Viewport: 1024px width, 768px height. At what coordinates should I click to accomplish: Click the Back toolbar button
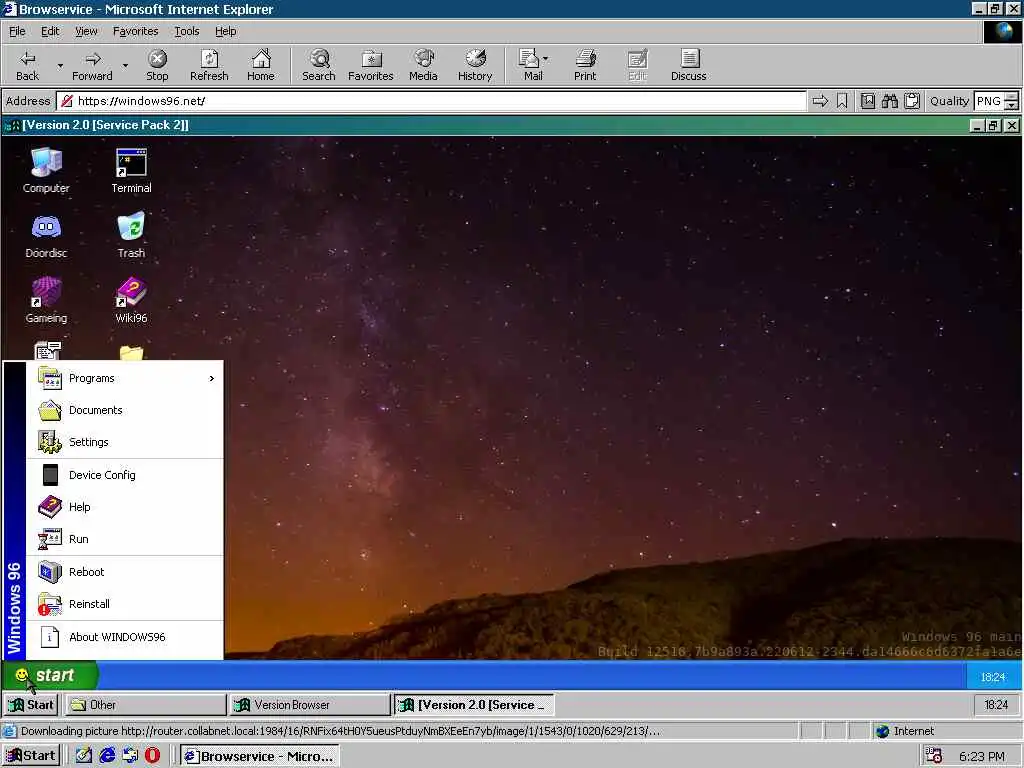click(27, 65)
